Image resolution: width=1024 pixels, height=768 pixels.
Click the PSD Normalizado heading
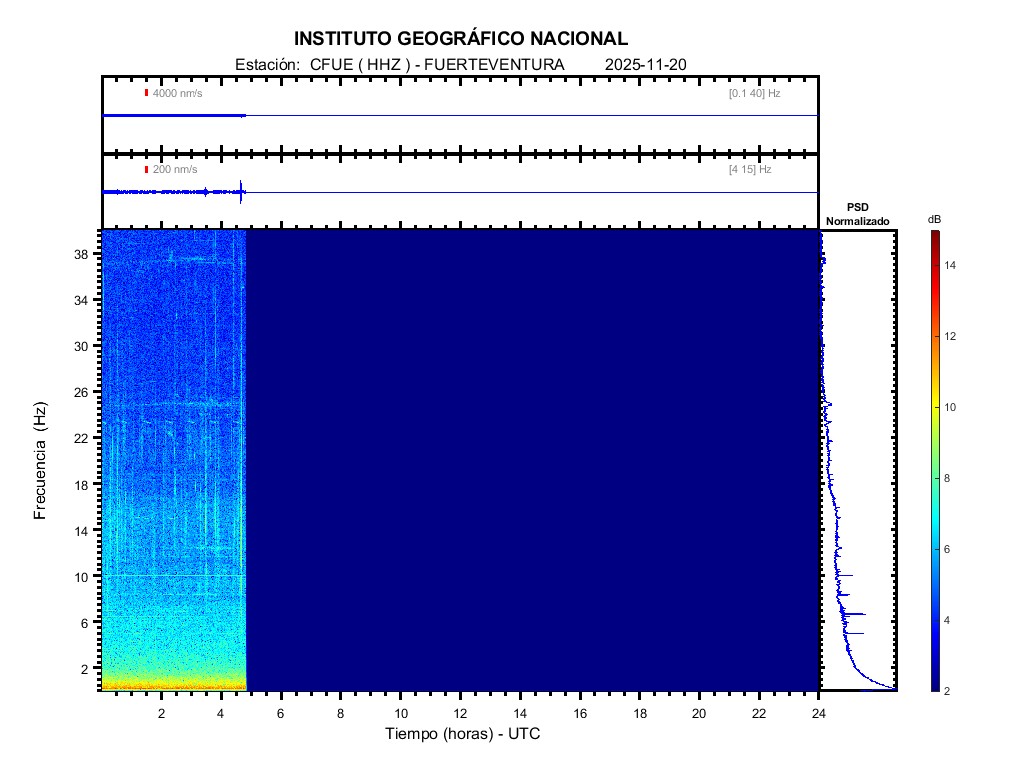click(857, 215)
